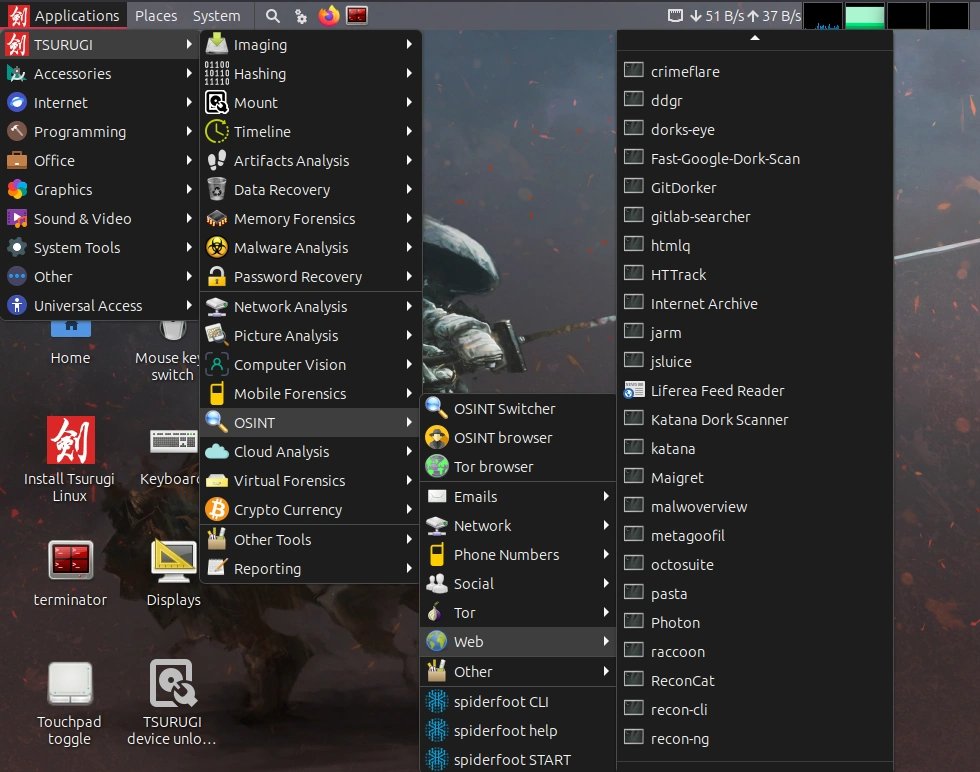Screen dimensions: 980x772
Task: Click the network speed monitor in panel
Action: pos(734,16)
